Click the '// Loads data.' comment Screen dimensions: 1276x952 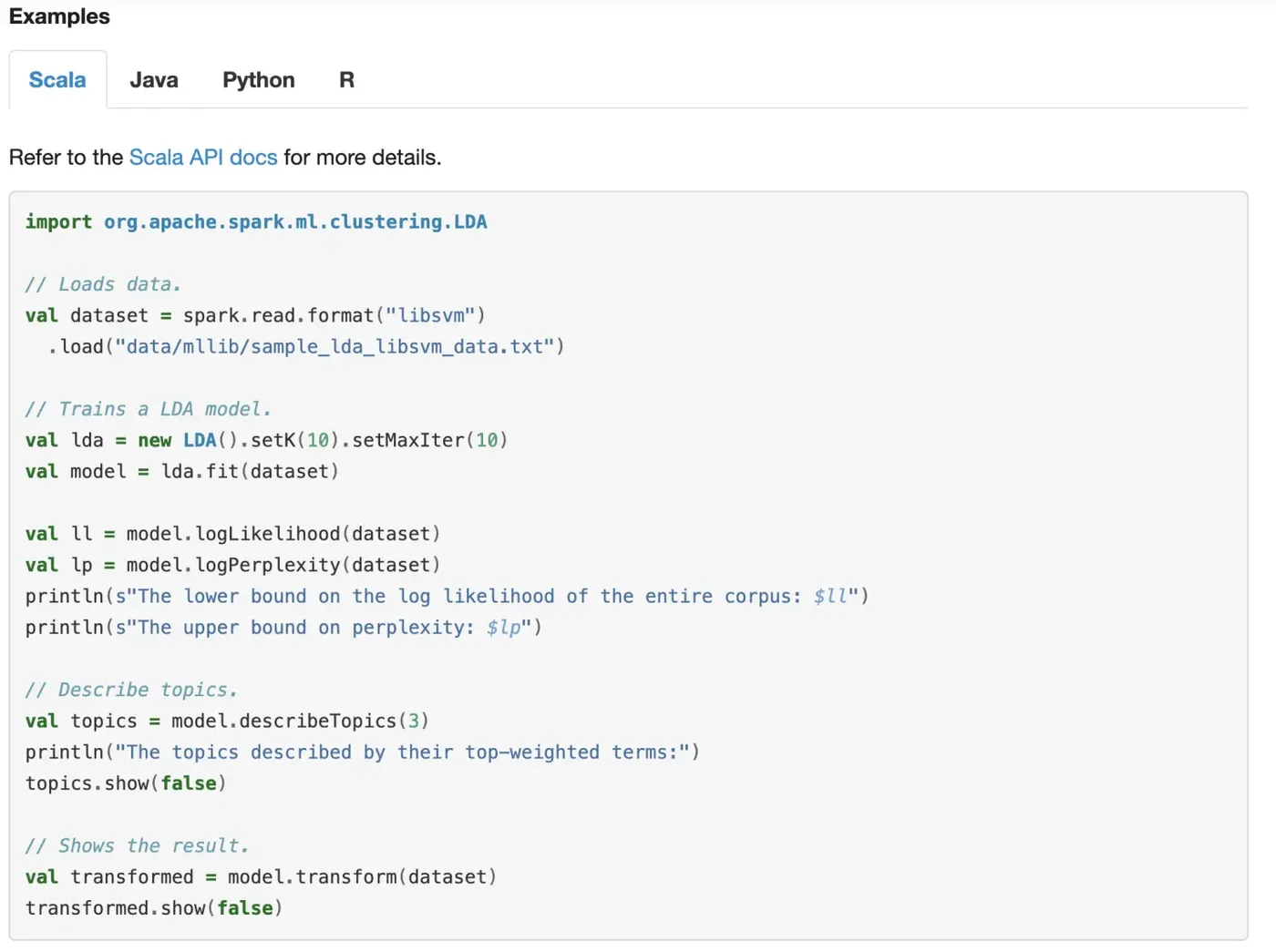pyautogui.click(x=103, y=284)
